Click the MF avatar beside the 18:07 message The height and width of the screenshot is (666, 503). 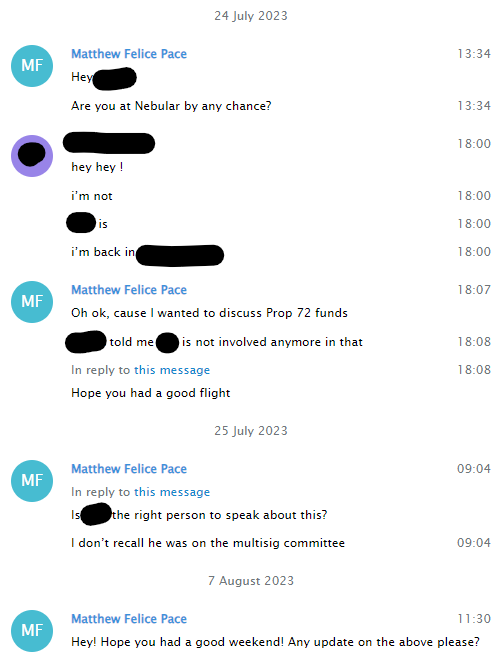point(32,302)
